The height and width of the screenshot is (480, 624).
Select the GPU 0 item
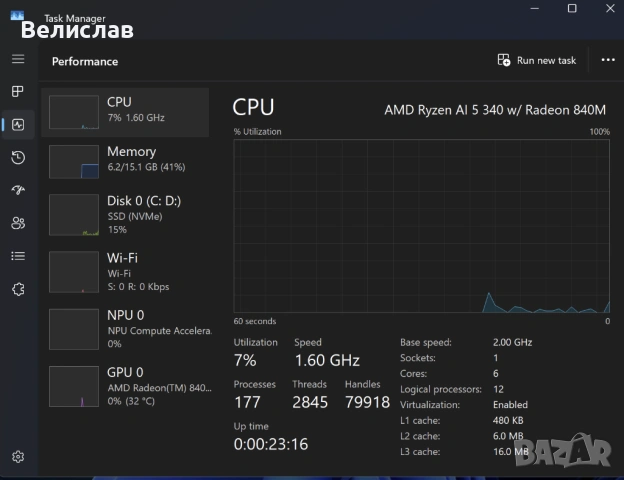126,386
